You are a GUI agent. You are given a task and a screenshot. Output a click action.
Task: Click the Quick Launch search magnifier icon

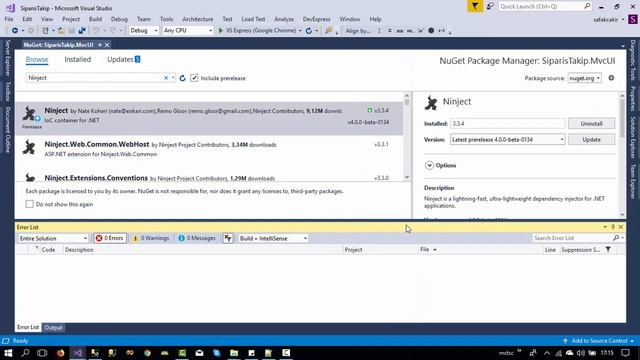coord(587,6)
